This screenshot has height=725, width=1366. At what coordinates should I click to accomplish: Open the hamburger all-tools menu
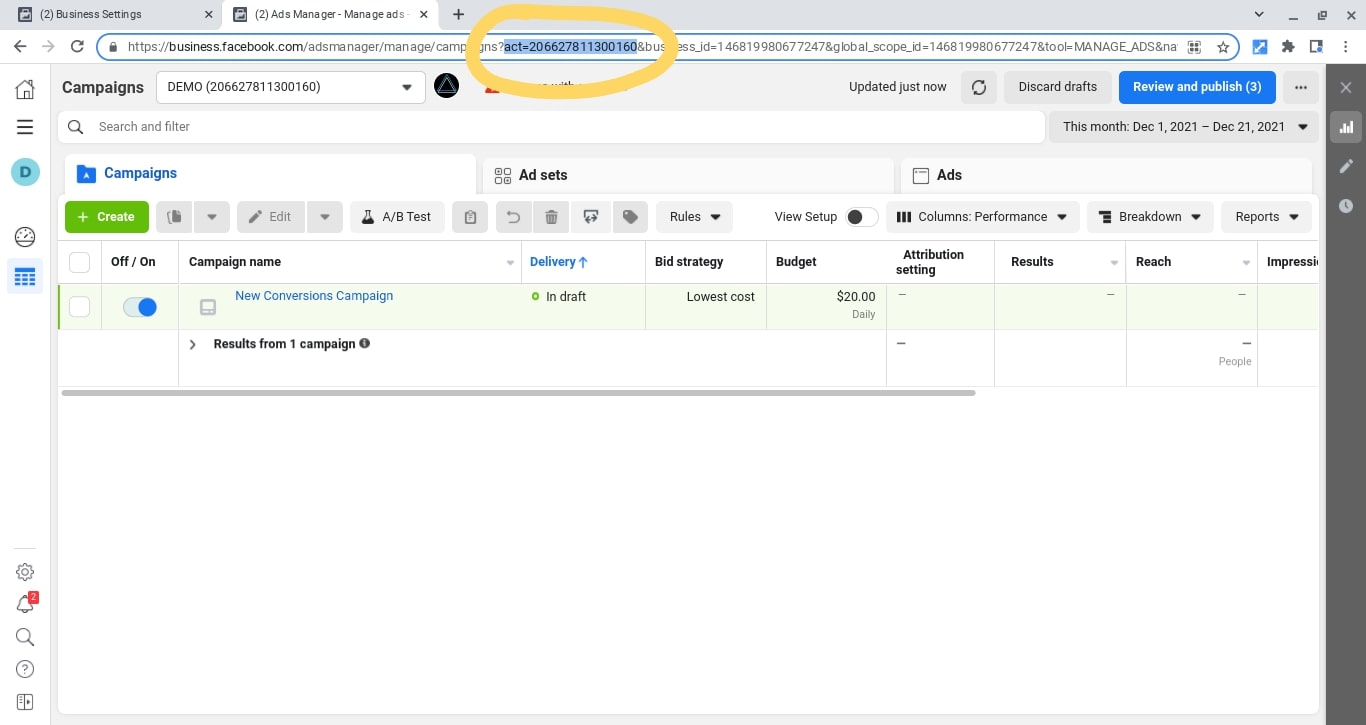[25, 127]
